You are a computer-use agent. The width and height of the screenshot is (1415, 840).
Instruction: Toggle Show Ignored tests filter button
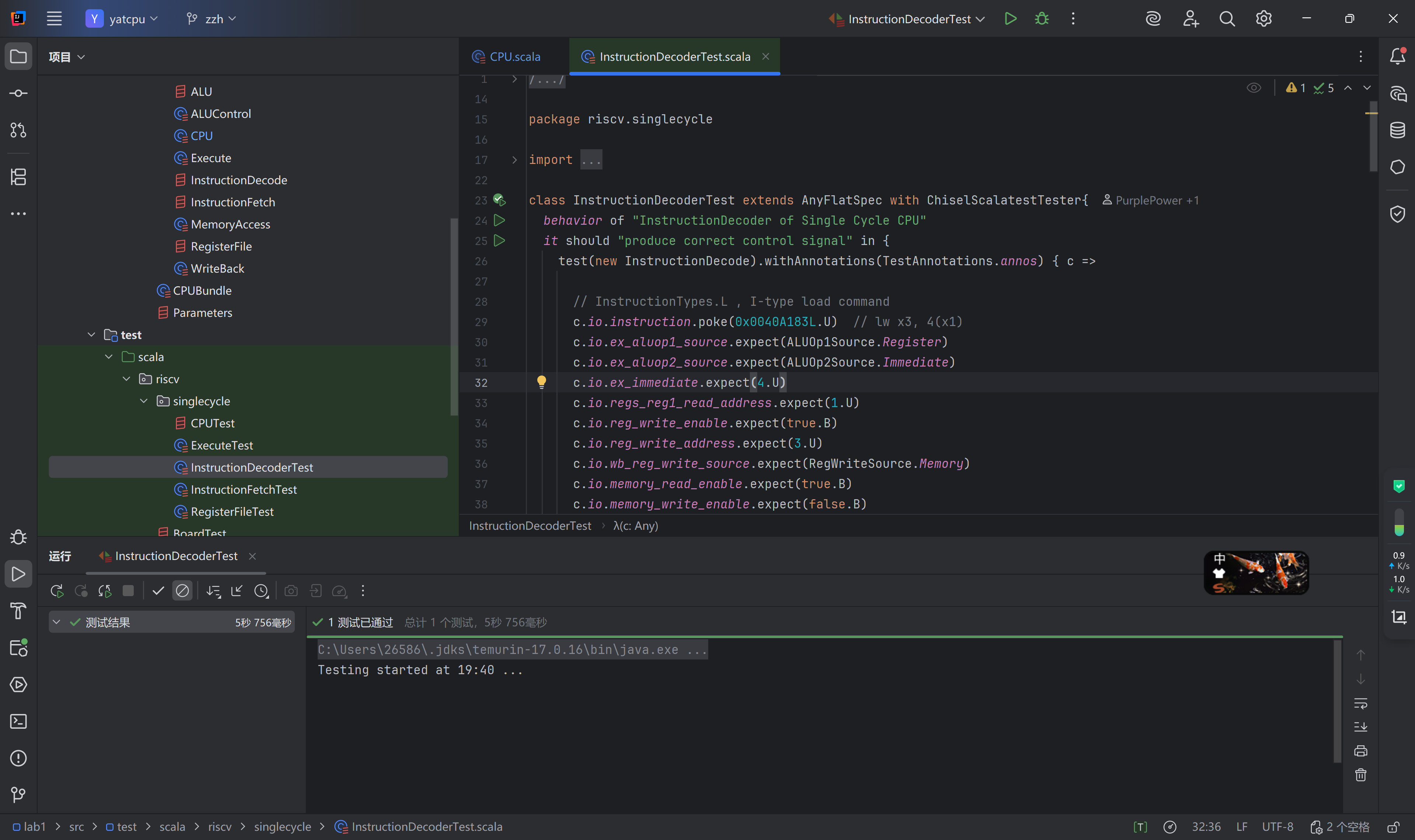click(x=182, y=591)
